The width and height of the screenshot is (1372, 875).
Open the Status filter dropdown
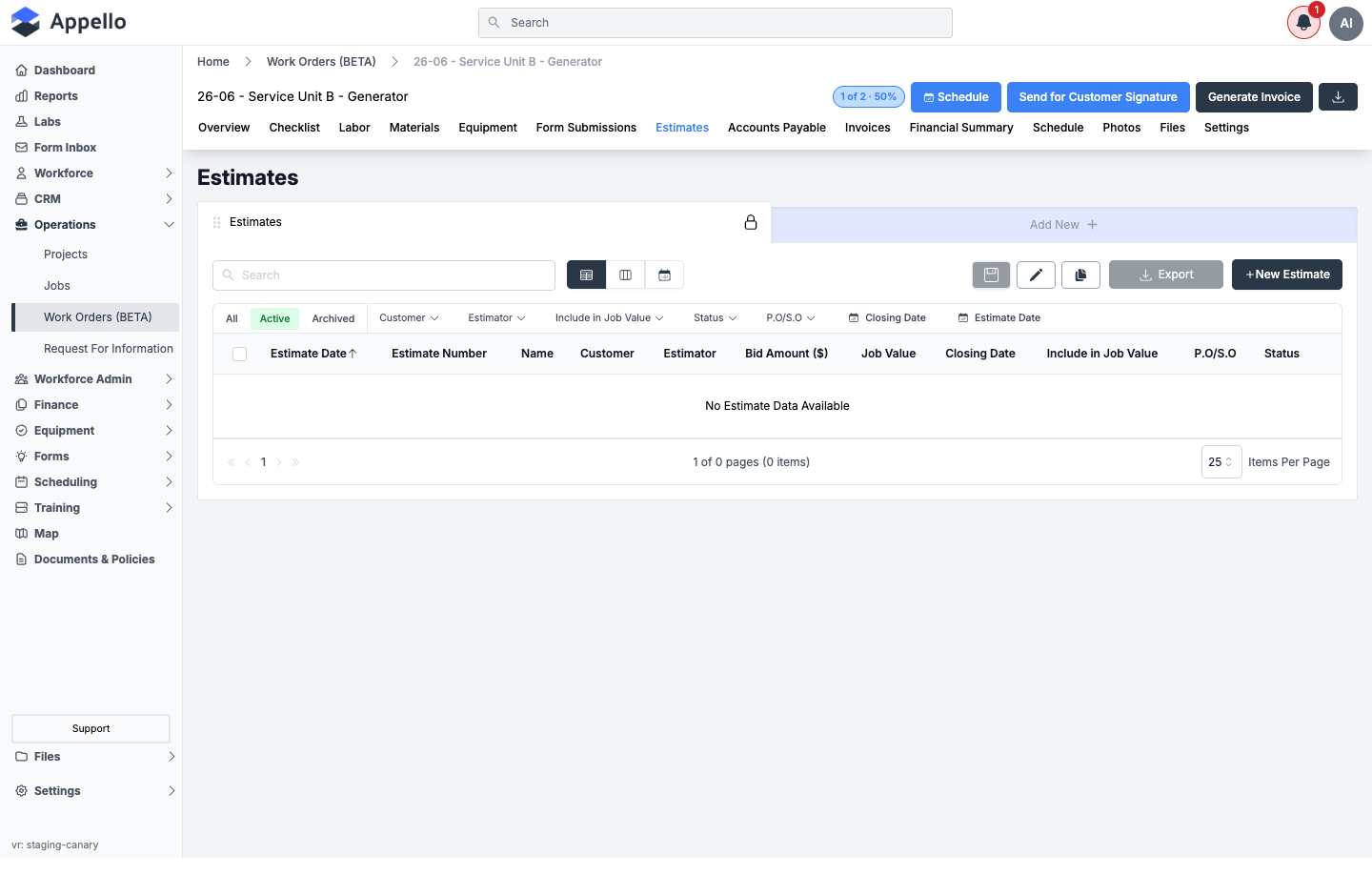pyautogui.click(x=715, y=318)
